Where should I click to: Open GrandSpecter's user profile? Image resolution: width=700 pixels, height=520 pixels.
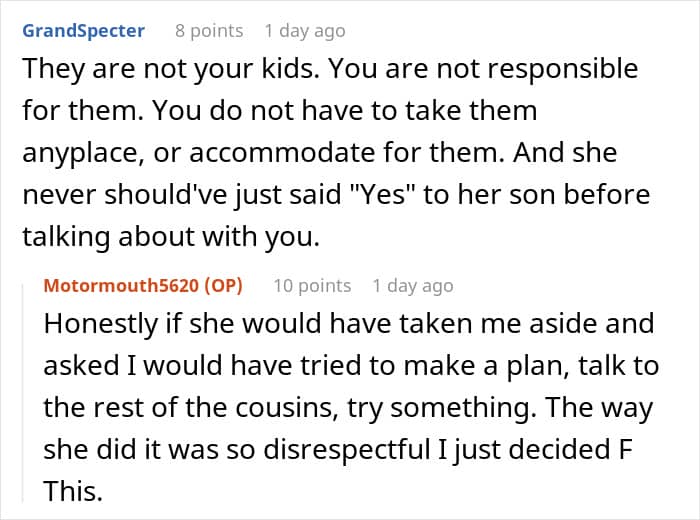(x=83, y=30)
